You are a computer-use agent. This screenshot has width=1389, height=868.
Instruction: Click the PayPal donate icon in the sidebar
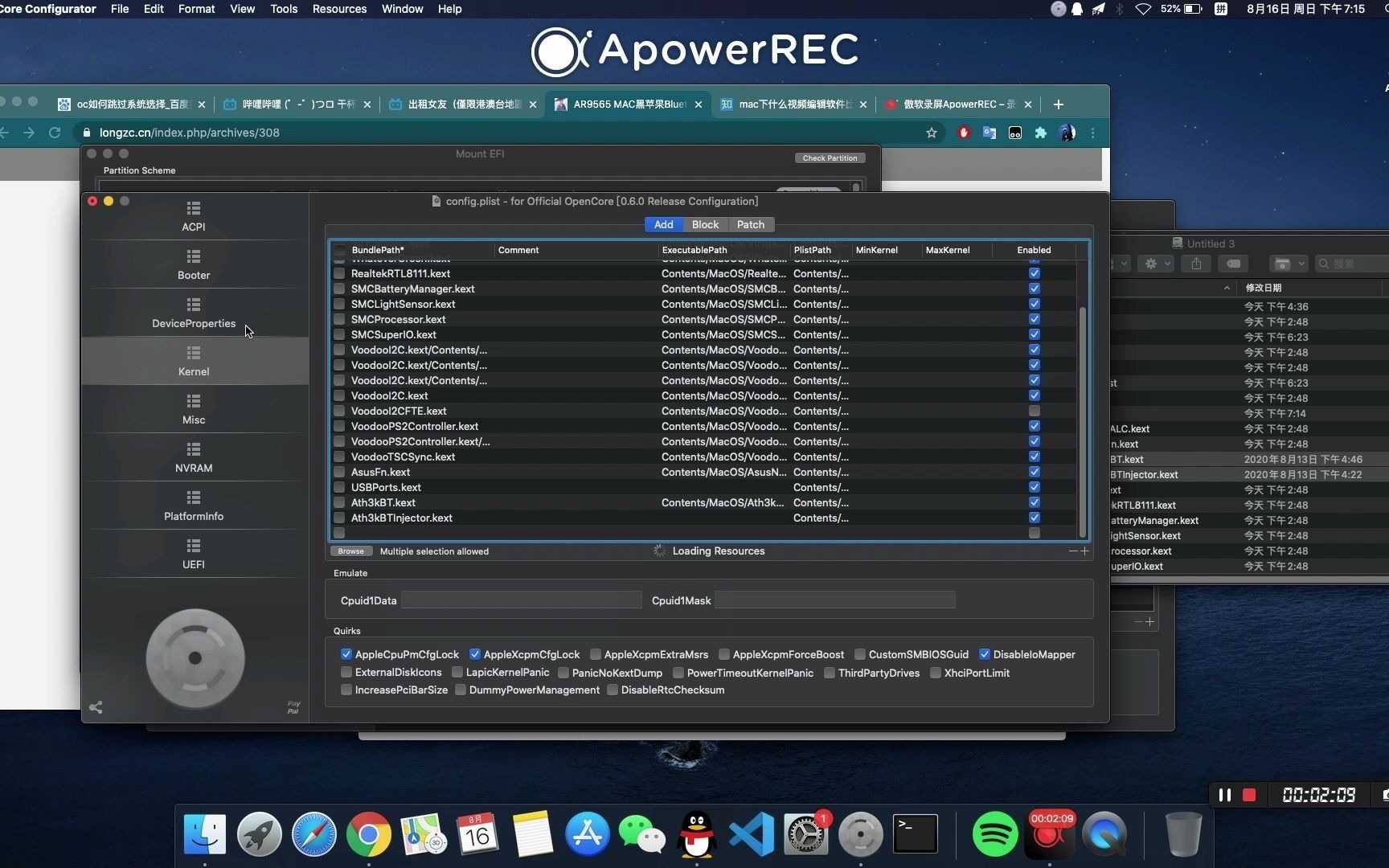(293, 707)
